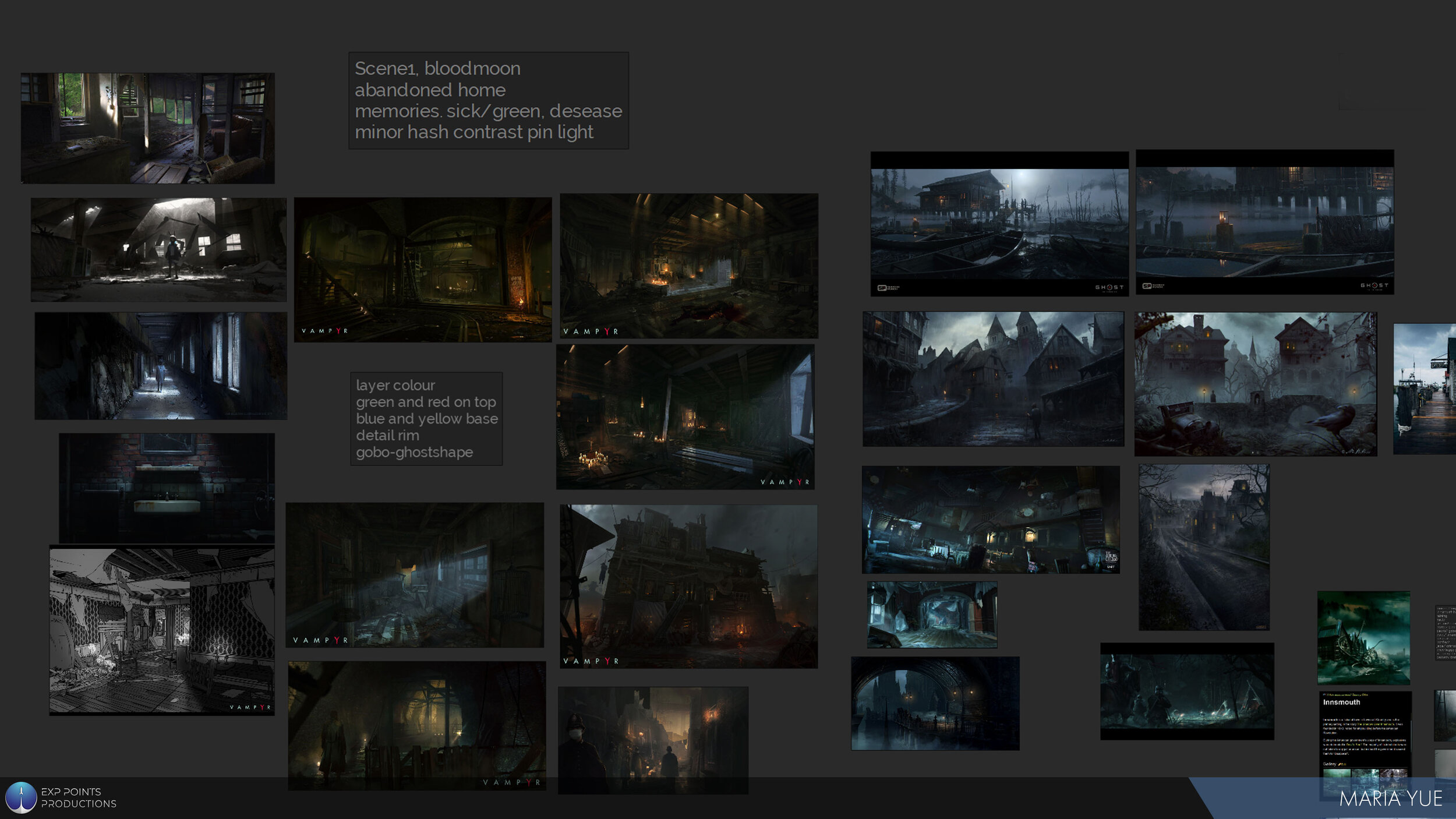Select the gothic village street painting
Screen dimensions: 1456x819
pyautogui.click(x=993, y=379)
